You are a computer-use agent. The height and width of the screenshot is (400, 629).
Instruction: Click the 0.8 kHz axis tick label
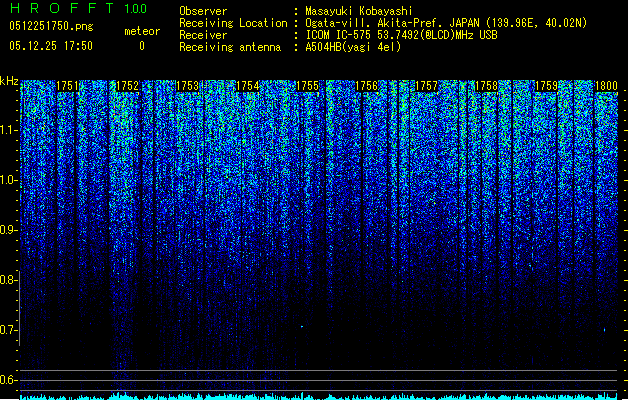8,280
